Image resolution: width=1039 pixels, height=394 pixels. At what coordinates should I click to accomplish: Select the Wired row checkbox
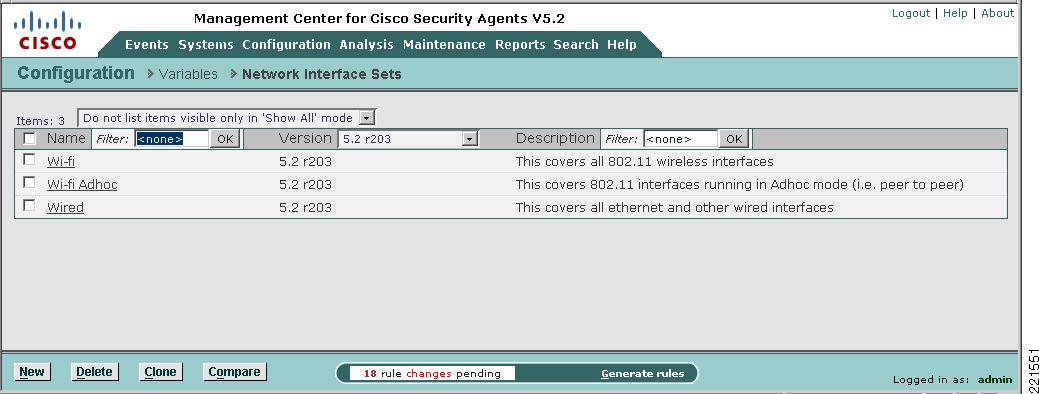(x=29, y=205)
